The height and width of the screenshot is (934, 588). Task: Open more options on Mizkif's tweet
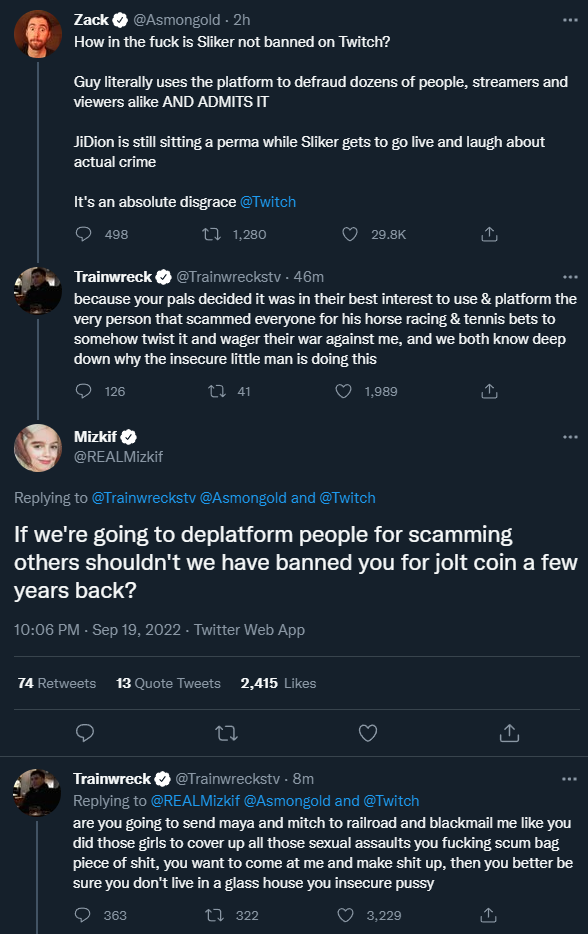click(x=570, y=437)
